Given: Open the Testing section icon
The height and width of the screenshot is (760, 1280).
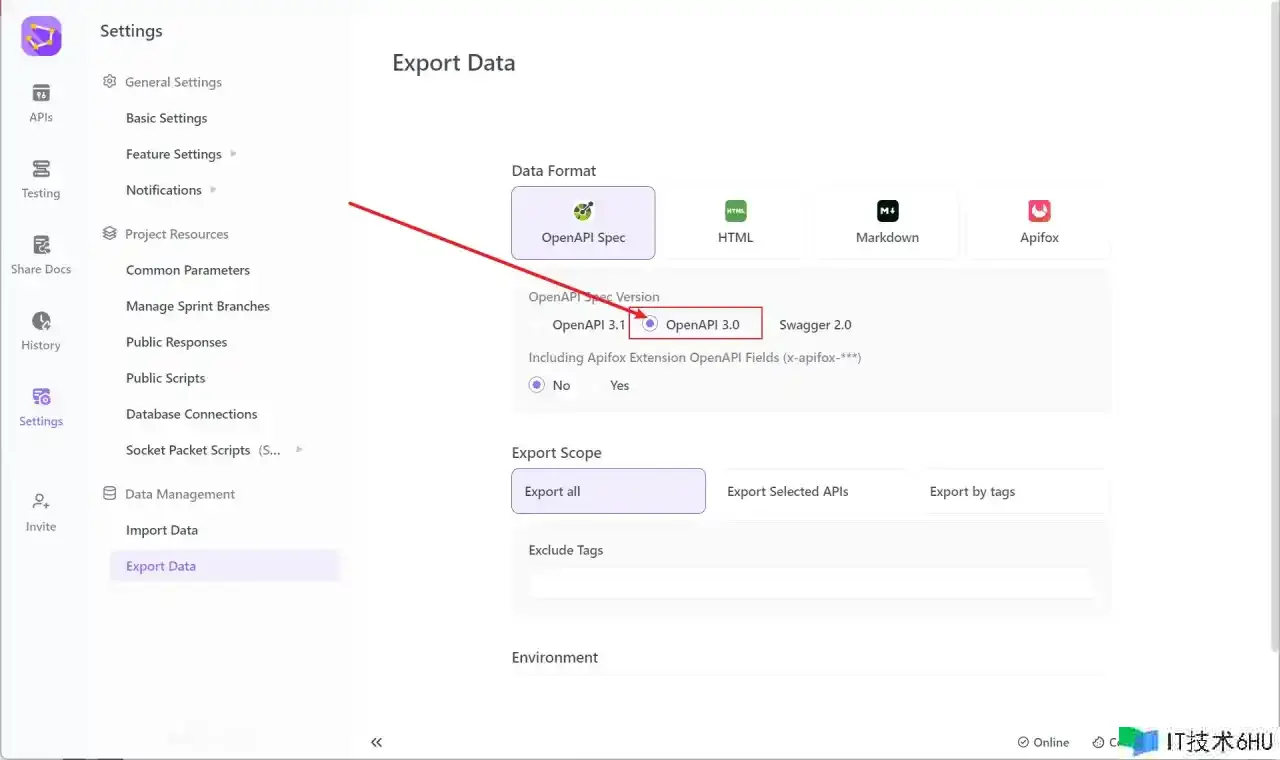Looking at the screenshot, I should 41,169.
